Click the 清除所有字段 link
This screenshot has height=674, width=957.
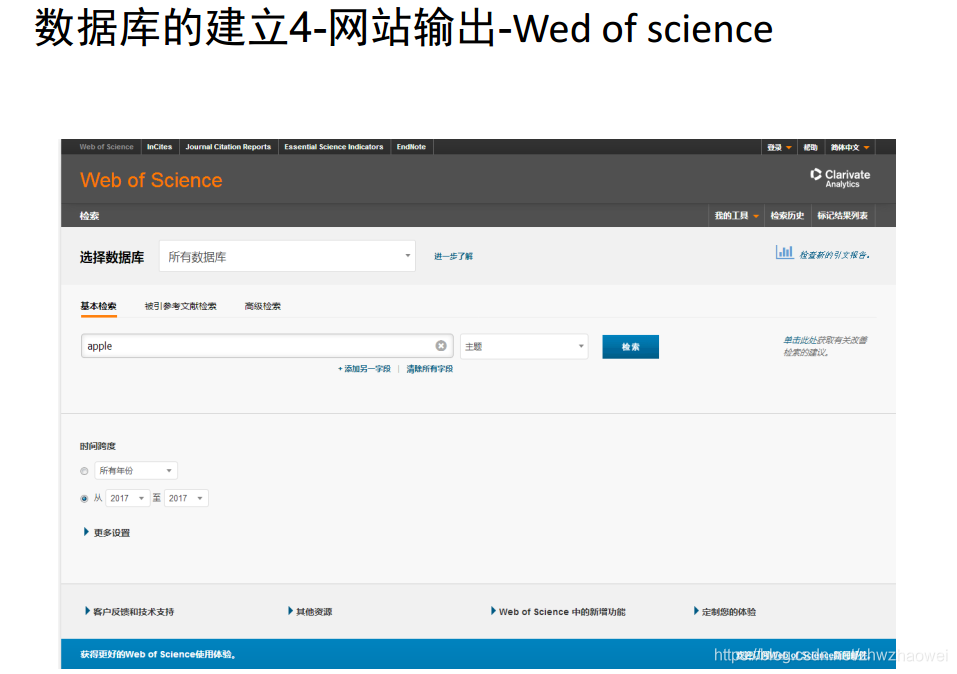pos(430,369)
